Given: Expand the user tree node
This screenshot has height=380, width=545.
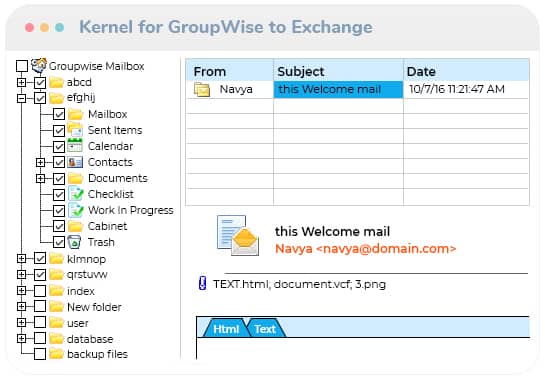Looking at the screenshot, I should pyautogui.click(x=22, y=322).
